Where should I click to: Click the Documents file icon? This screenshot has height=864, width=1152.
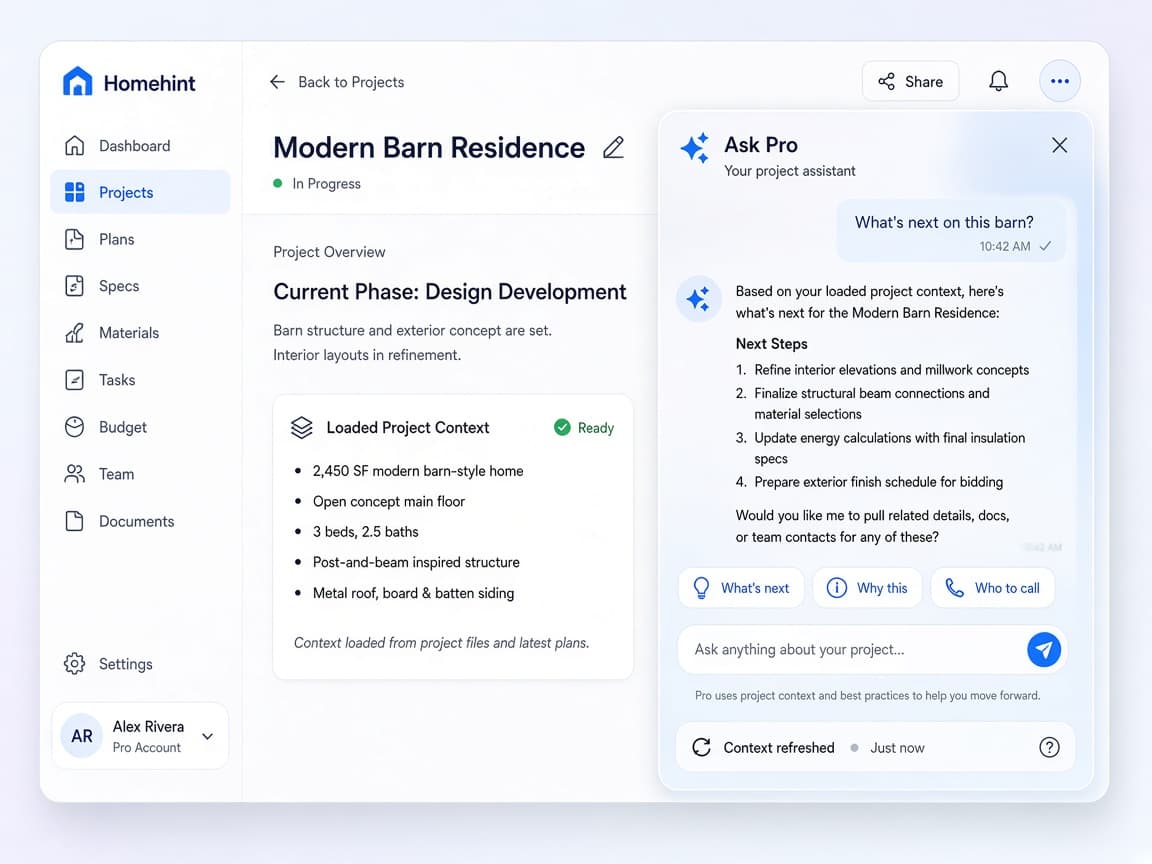74,521
